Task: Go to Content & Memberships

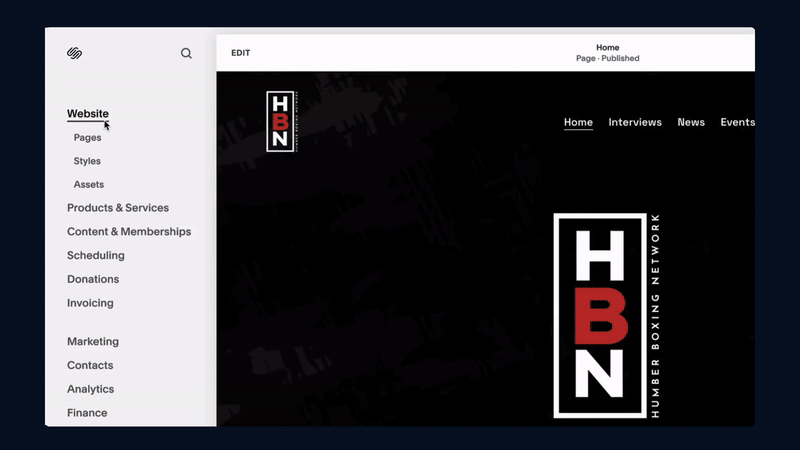Action: click(x=129, y=232)
